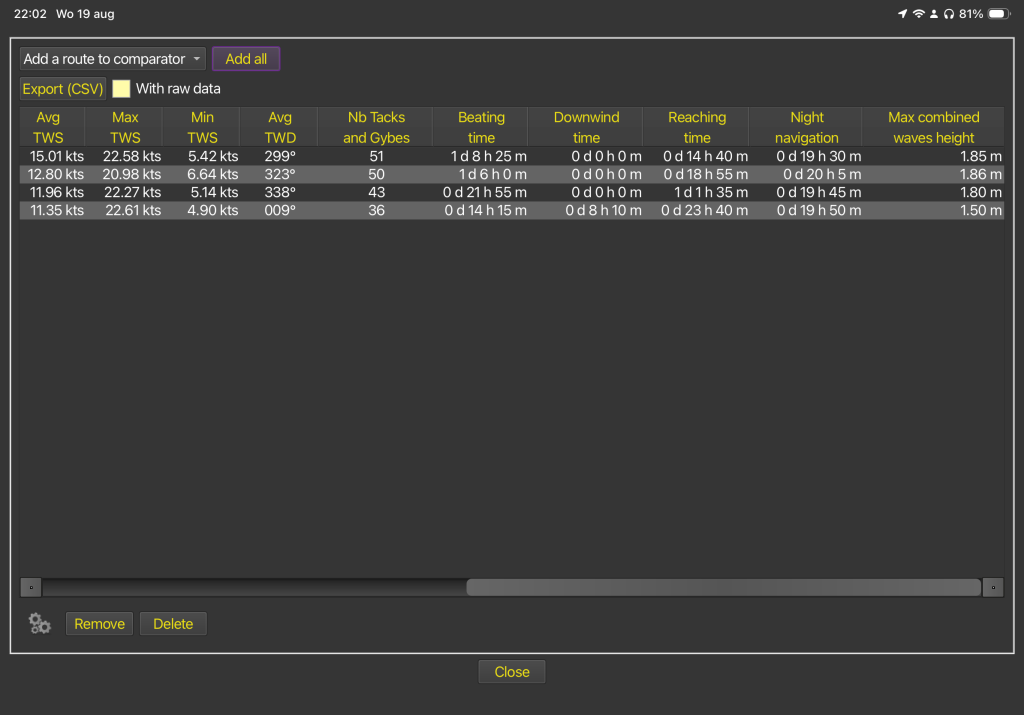Click the 299° Avg TWD cell

click(x=280, y=156)
